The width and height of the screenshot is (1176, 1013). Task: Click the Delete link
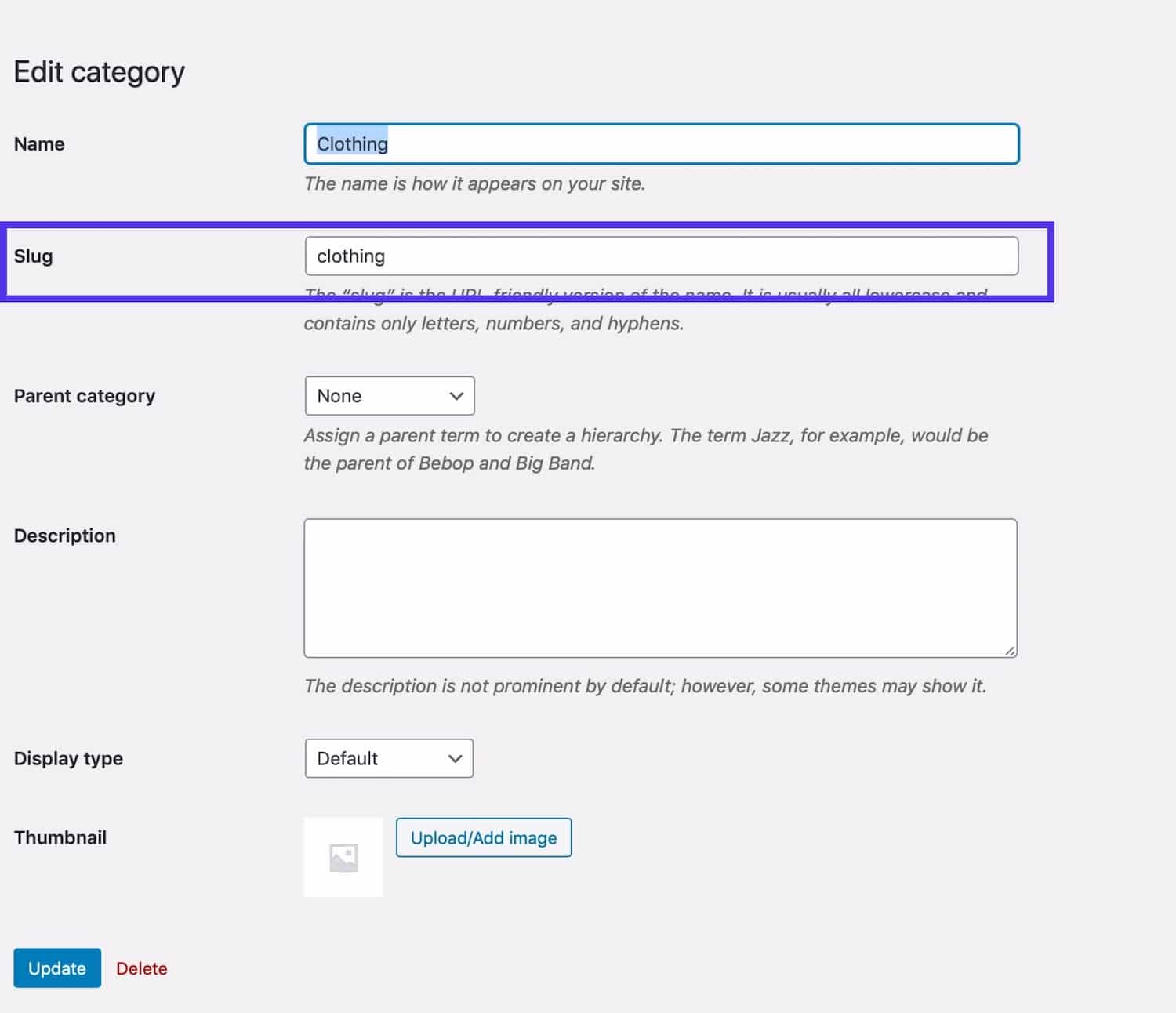tap(141, 968)
